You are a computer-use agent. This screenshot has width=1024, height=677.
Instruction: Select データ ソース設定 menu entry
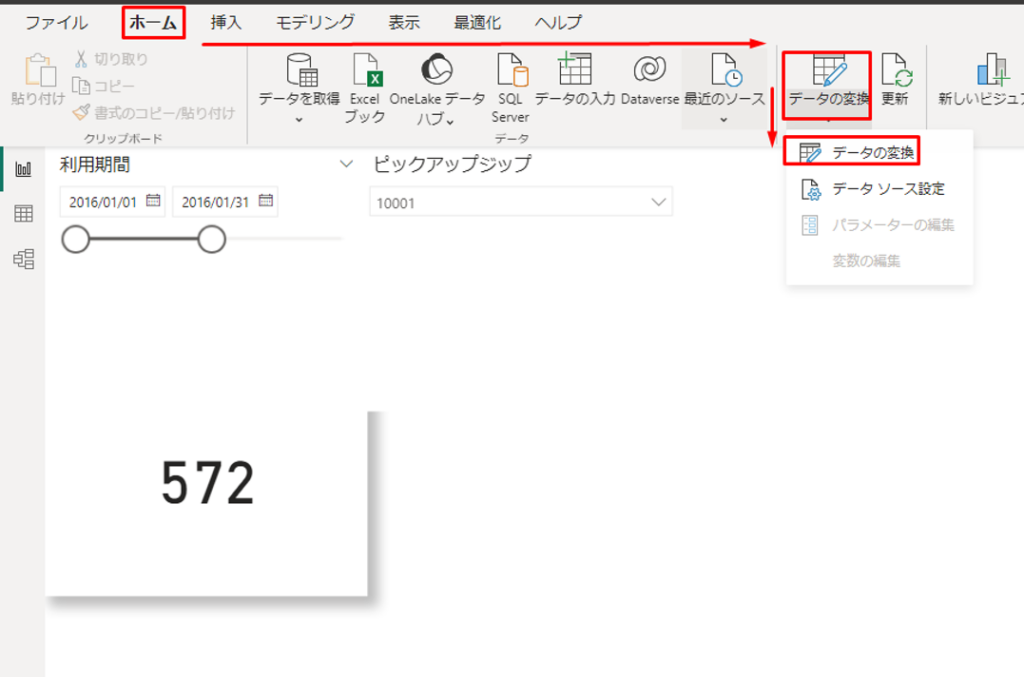(879, 189)
